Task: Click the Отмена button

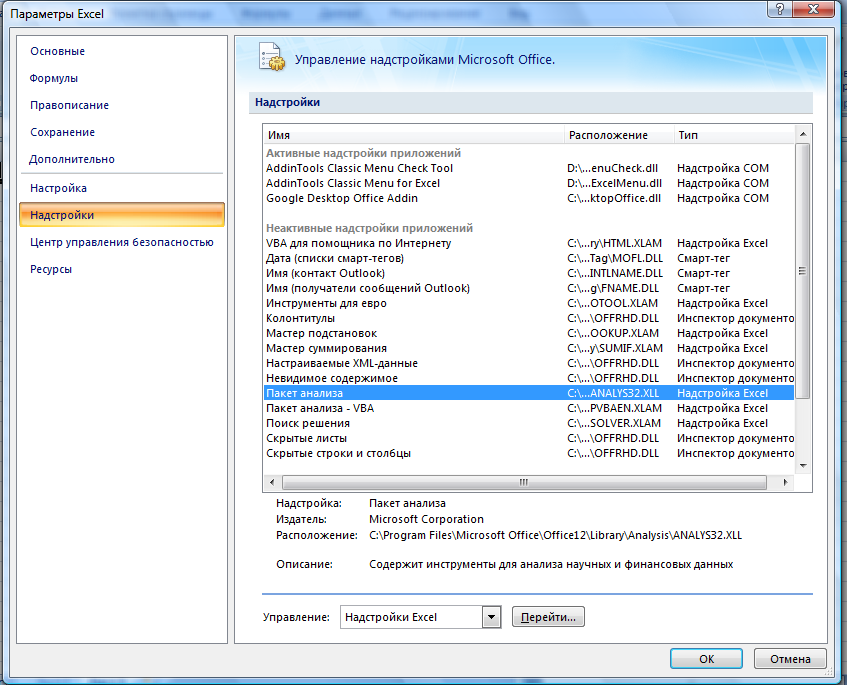Action: tap(790, 659)
